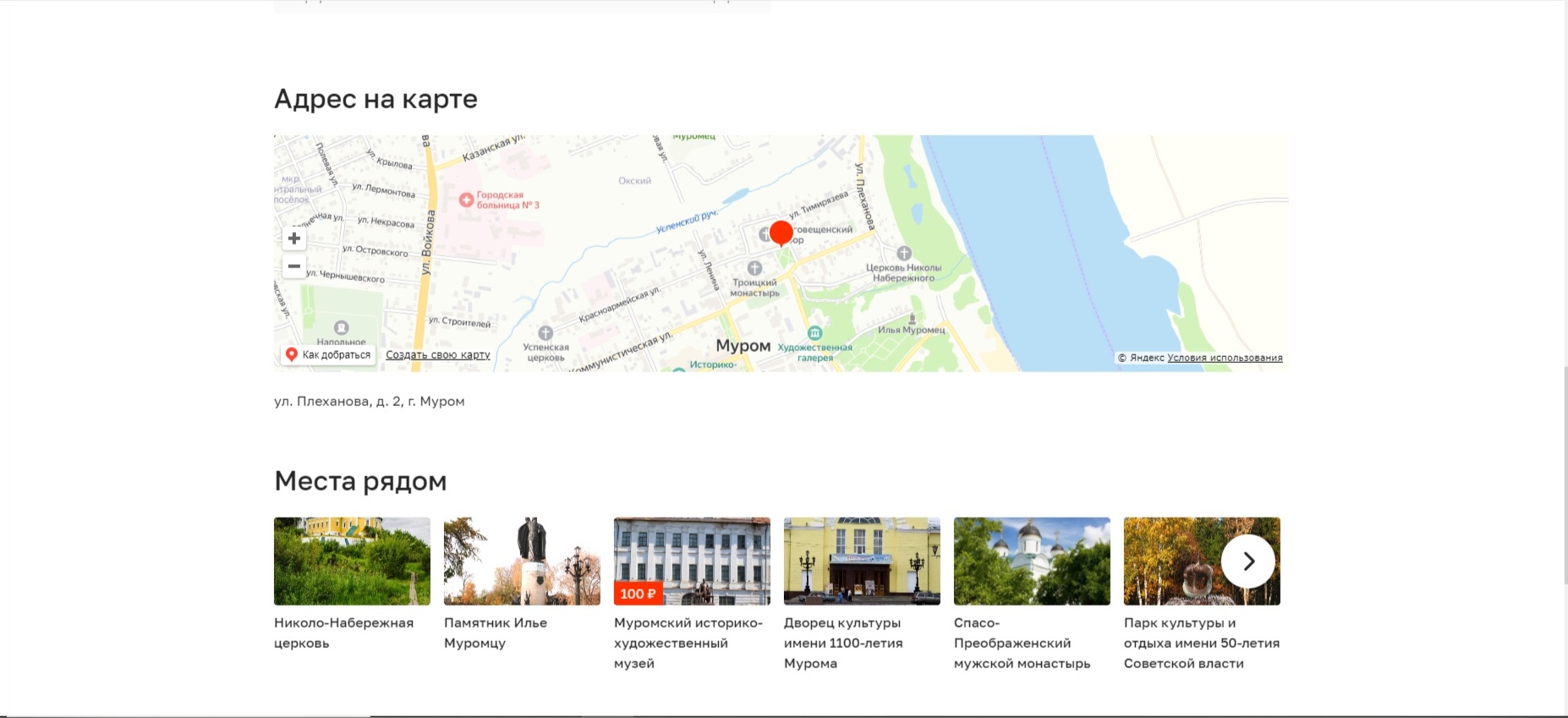Image resolution: width=1568 pixels, height=718 pixels.
Task: Click the Наполье park marker on map
Action: (x=341, y=328)
